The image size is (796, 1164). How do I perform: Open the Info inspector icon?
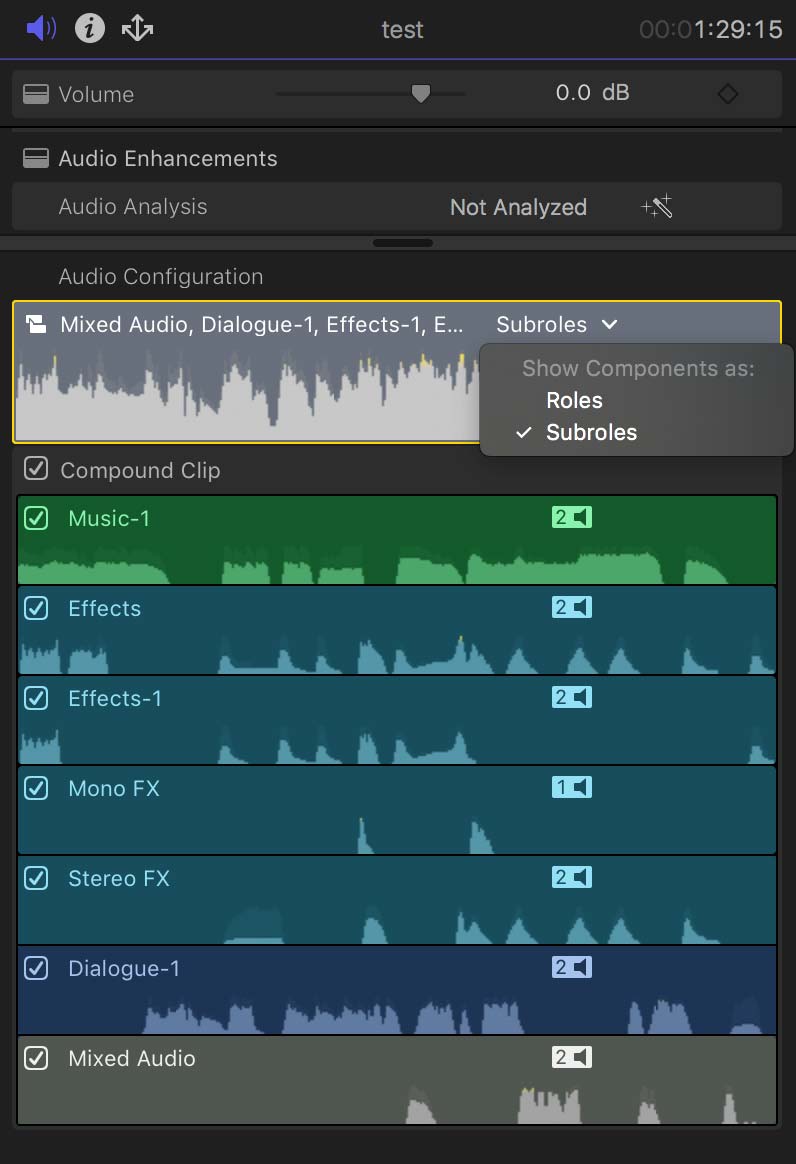coord(90,29)
